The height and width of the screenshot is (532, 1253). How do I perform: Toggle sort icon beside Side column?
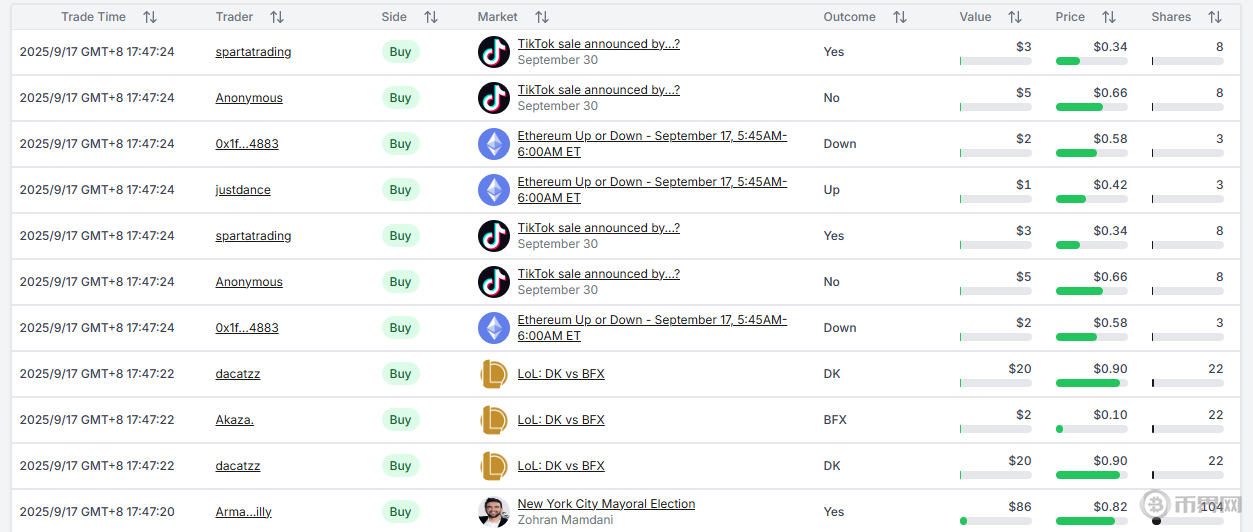[431, 17]
